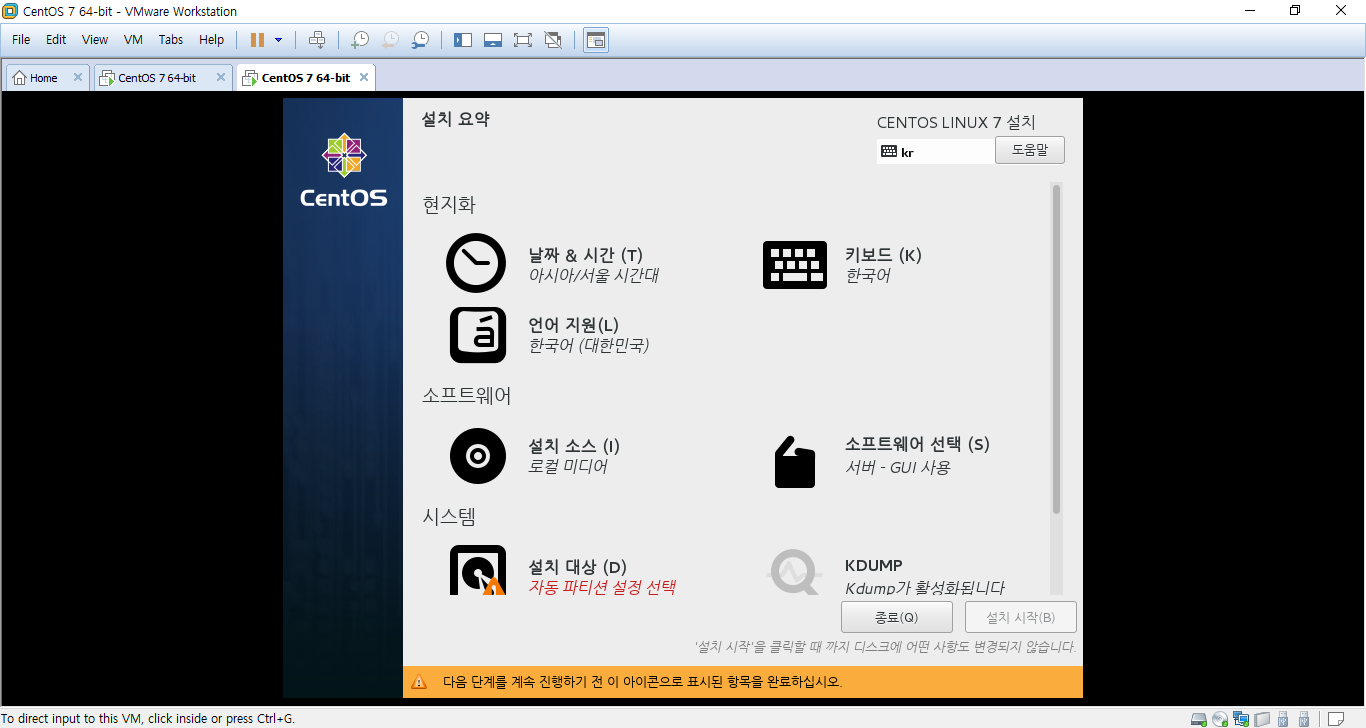Open the View menu

click(95, 40)
